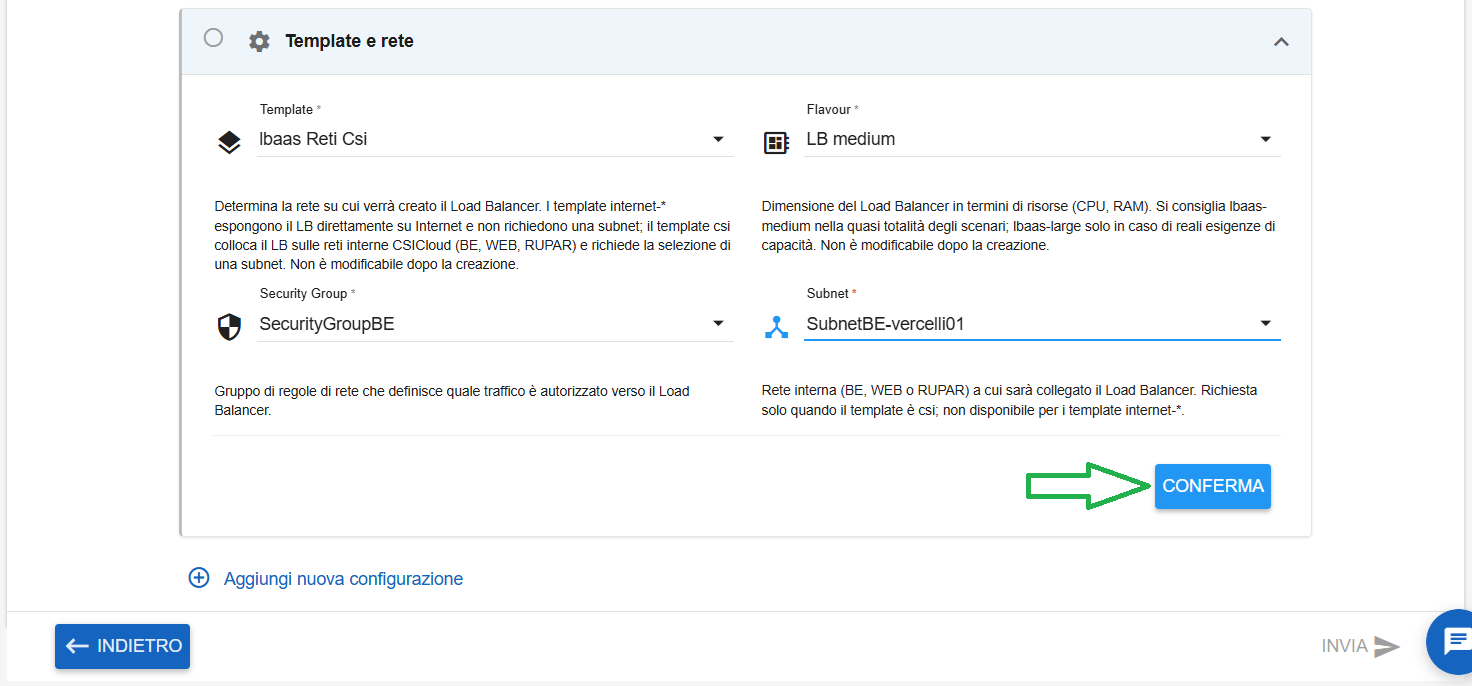The image size is (1472, 686).
Task: Click the layers icon next to Template field
Action: click(229, 142)
